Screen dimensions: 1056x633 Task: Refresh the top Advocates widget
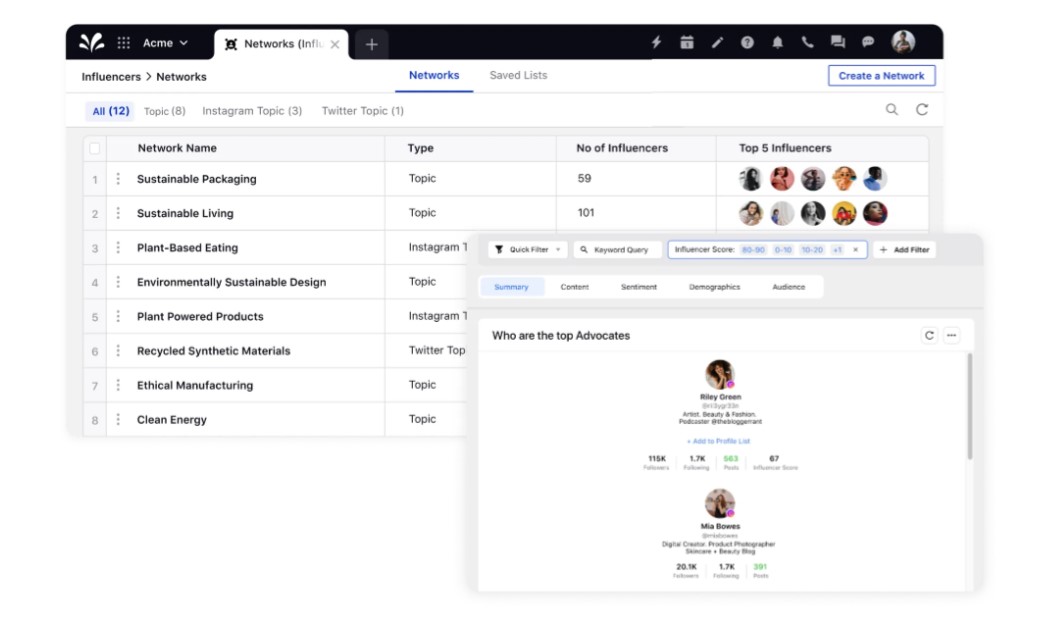tap(929, 336)
